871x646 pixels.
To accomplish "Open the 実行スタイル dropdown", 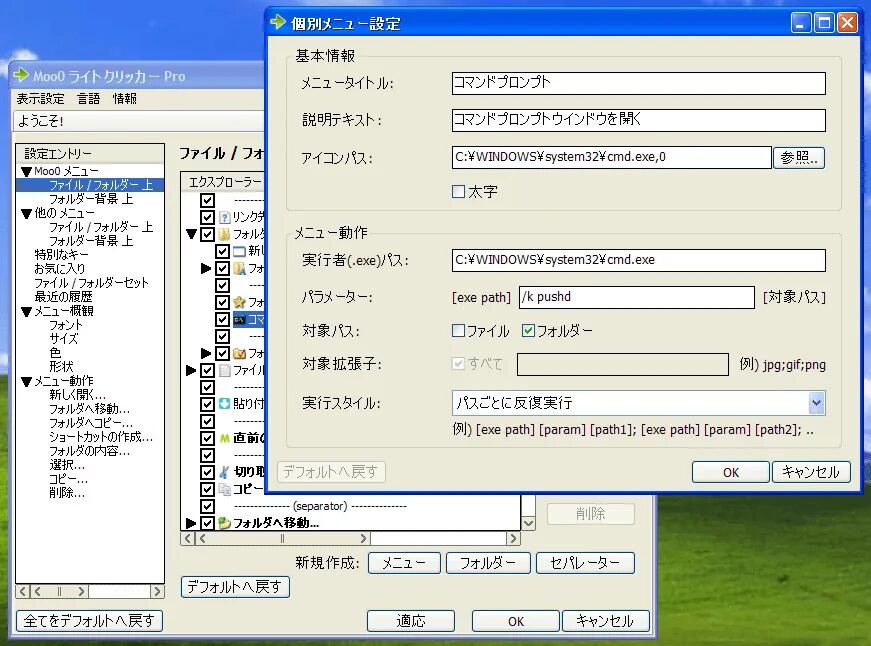I will (816, 403).
